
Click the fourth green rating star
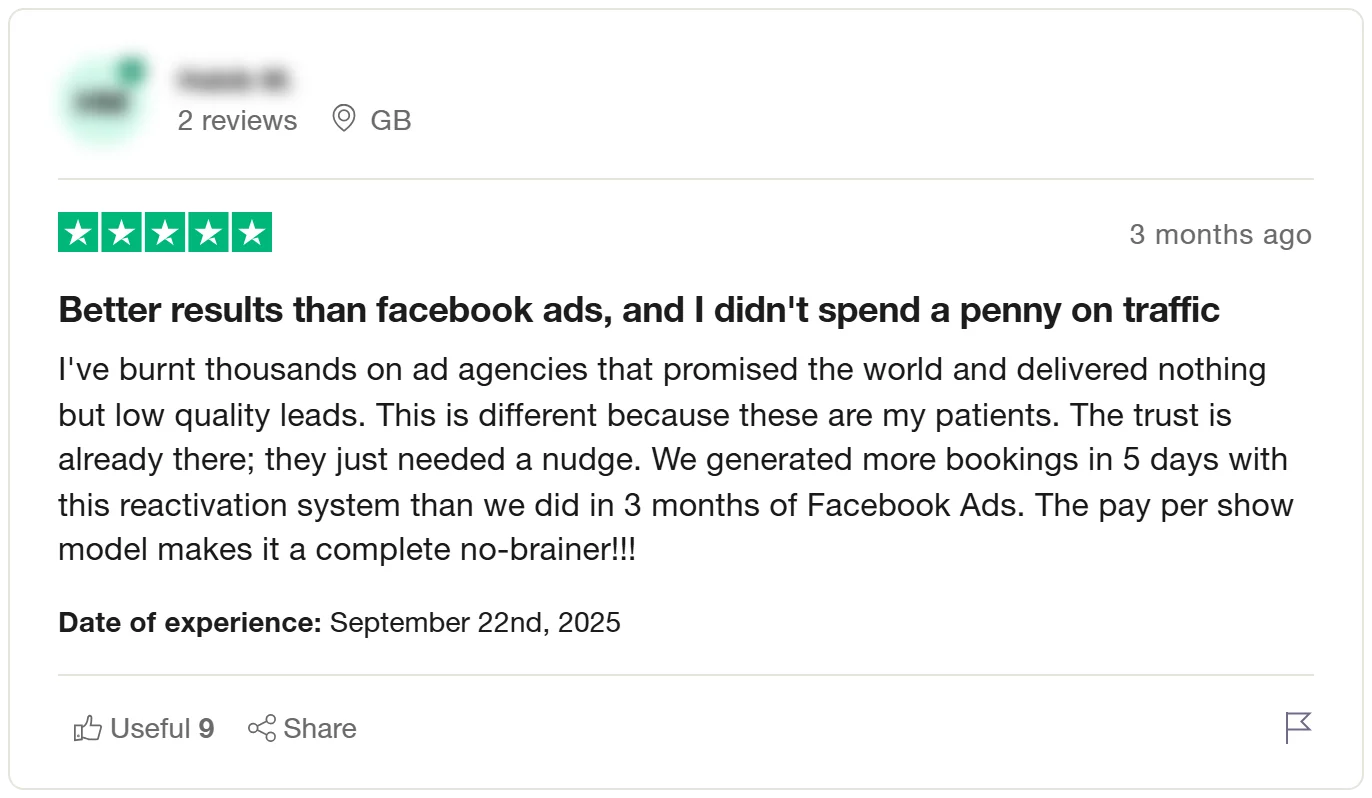208,233
